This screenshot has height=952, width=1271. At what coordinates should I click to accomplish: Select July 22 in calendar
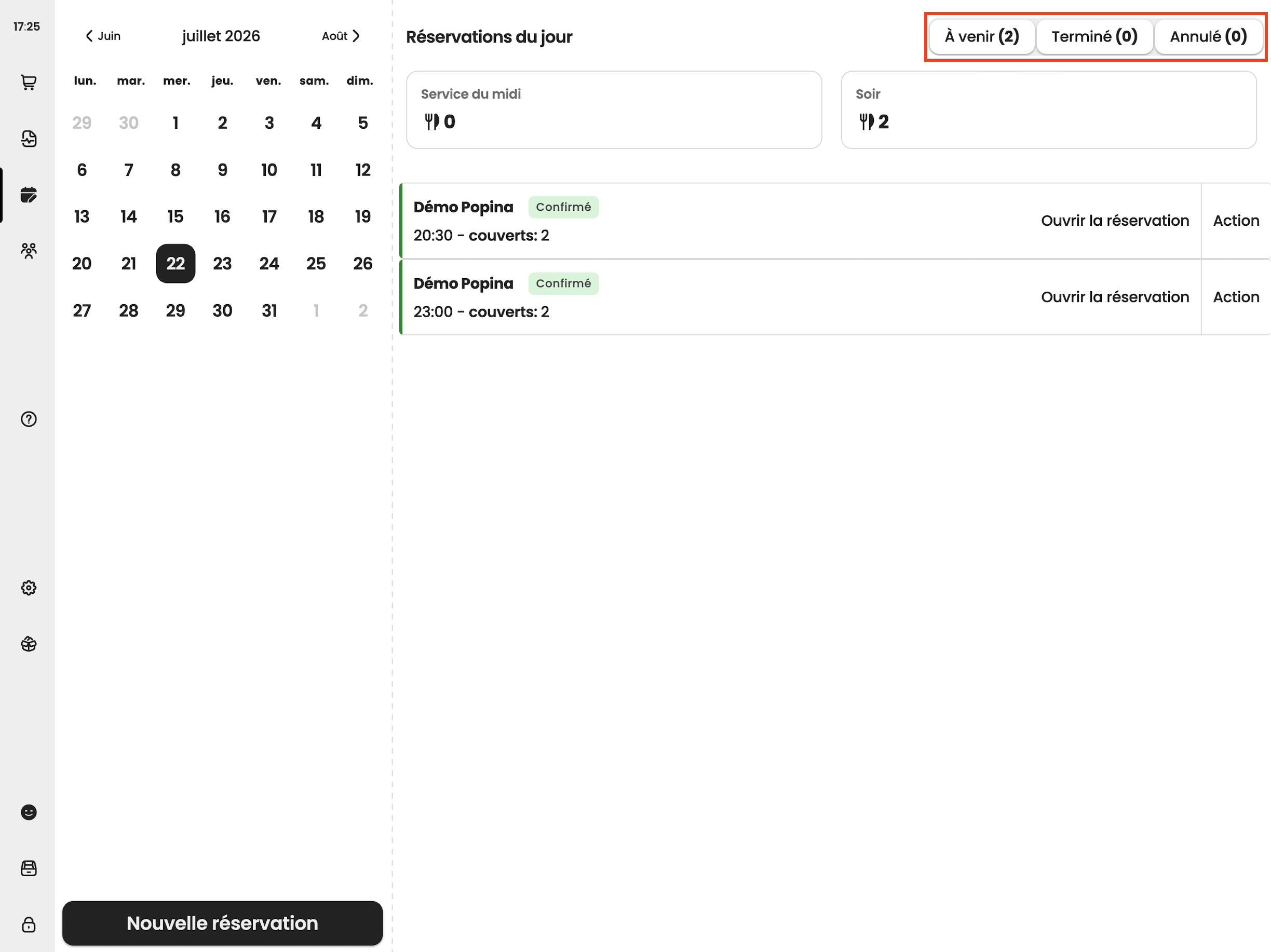point(176,264)
